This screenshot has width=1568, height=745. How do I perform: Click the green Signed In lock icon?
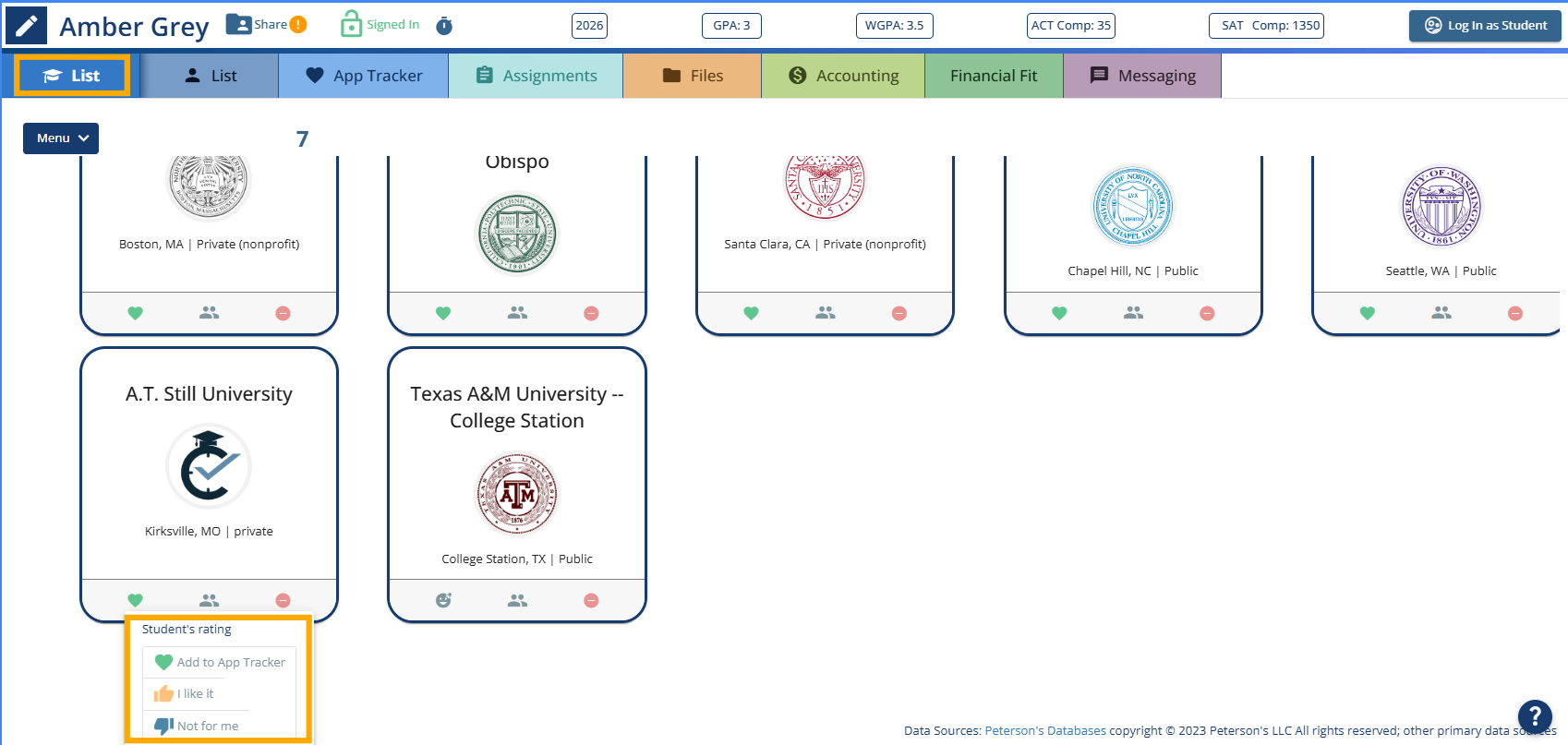coord(351,24)
